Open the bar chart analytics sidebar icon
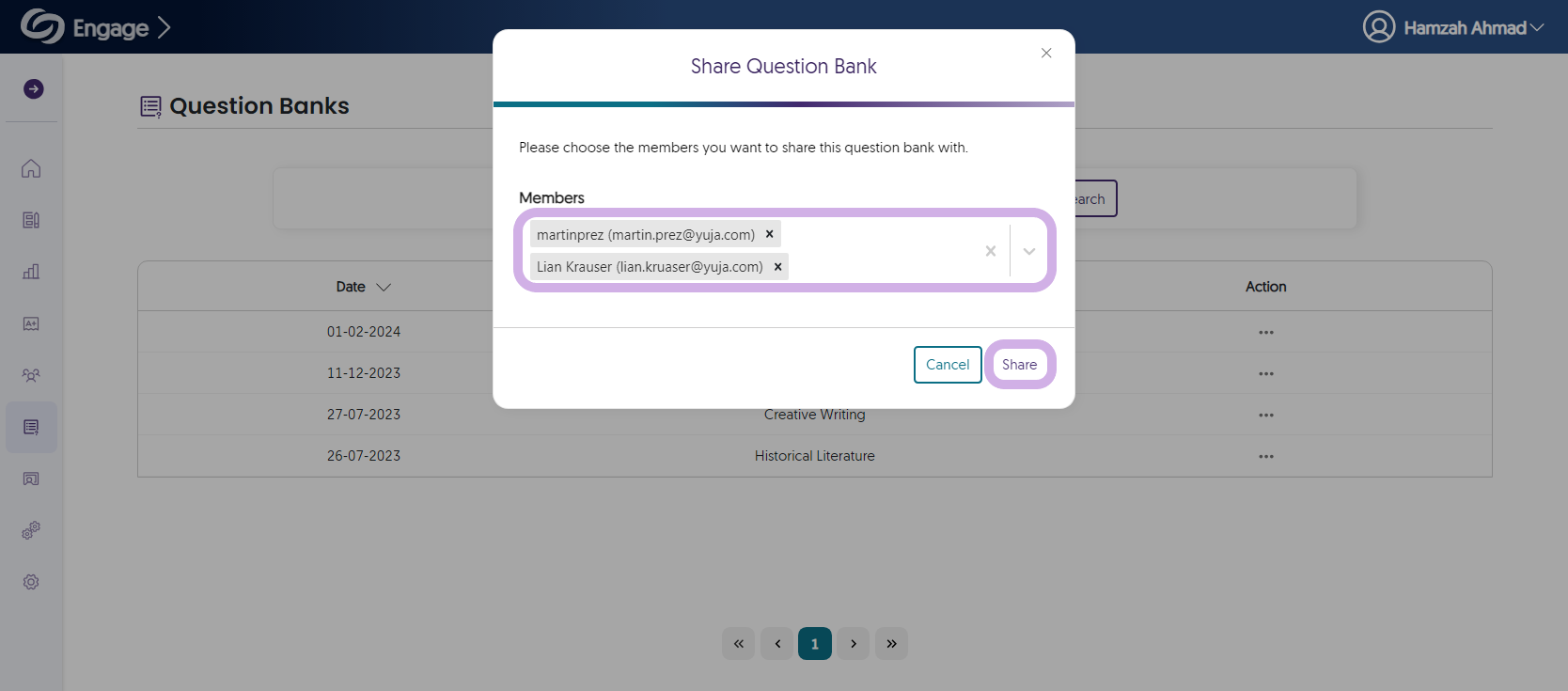This screenshot has width=1568, height=691. pyautogui.click(x=31, y=272)
